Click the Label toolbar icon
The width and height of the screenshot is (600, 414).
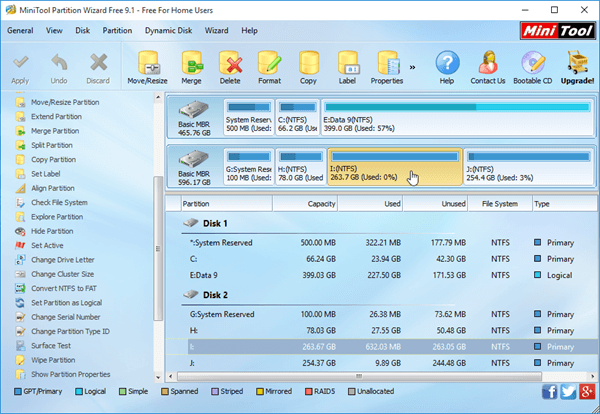pos(347,62)
